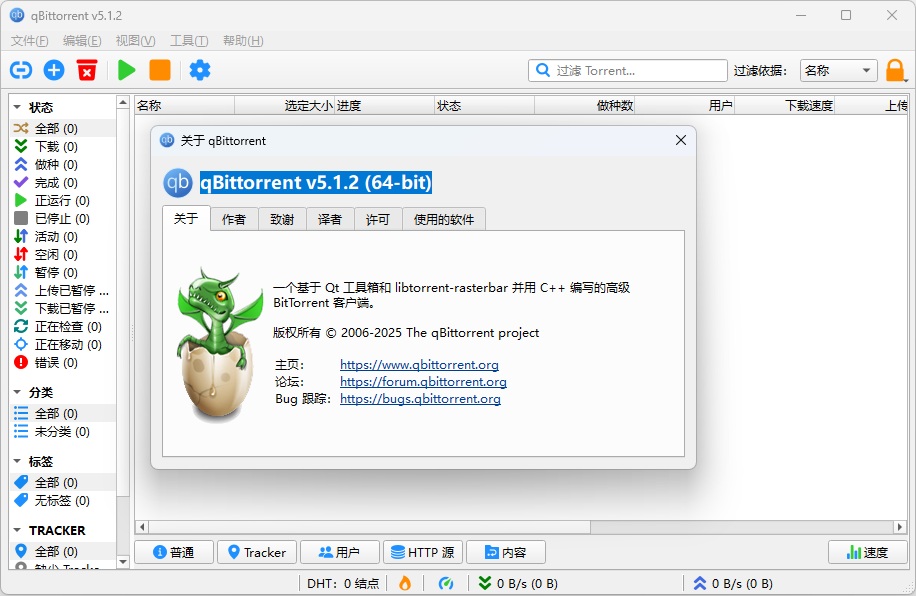Select 正运行 (0) status filter
The image size is (916, 596).
(62, 200)
